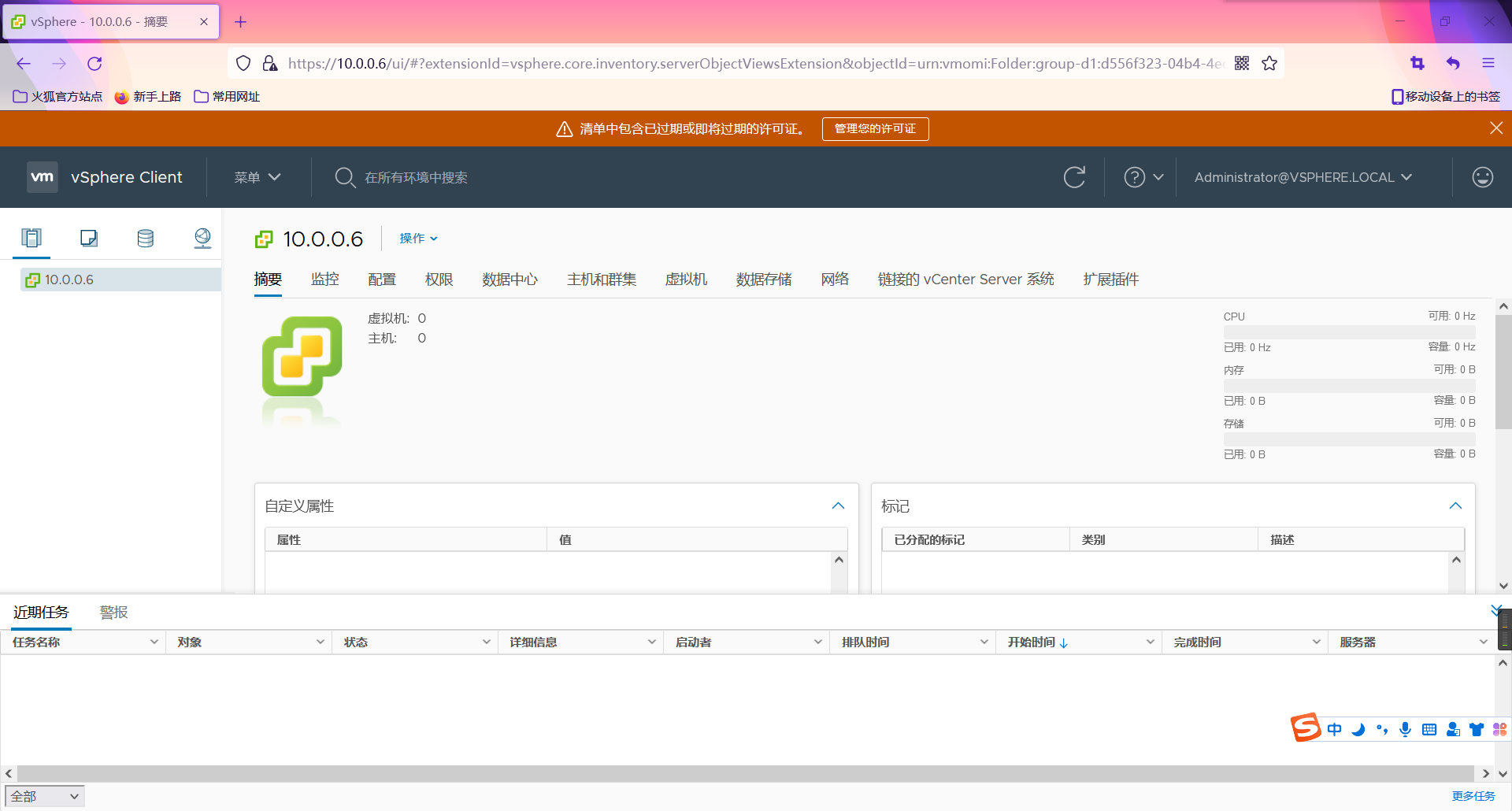
Task: Click the tasks horizontal scrollbar
Action: pos(746,773)
